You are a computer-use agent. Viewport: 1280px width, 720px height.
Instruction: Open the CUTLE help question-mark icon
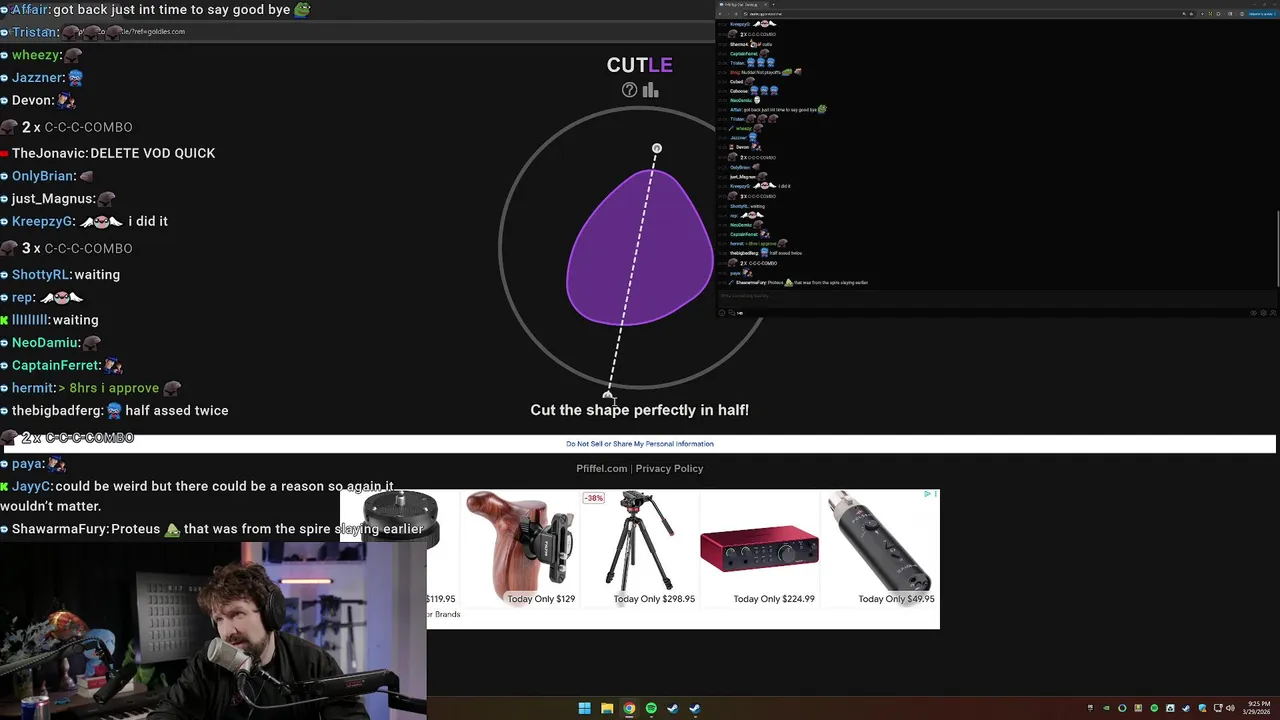tap(629, 90)
